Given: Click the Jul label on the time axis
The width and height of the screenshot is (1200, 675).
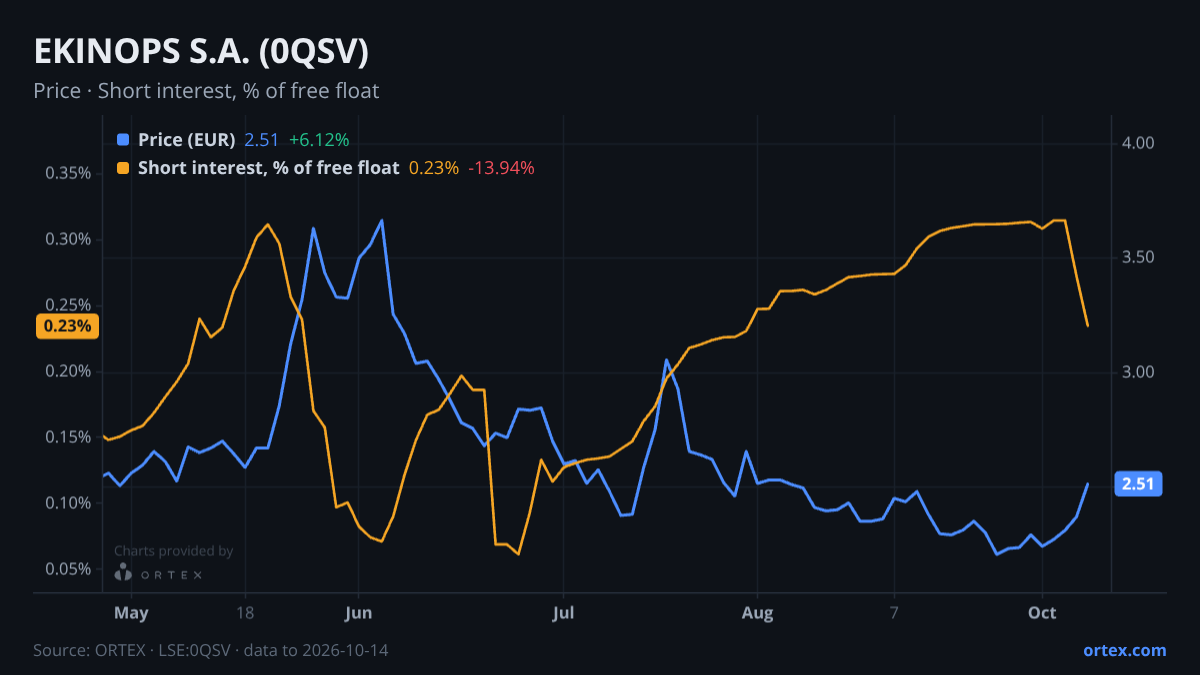Looking at the screenshot, I should point(564,612).
